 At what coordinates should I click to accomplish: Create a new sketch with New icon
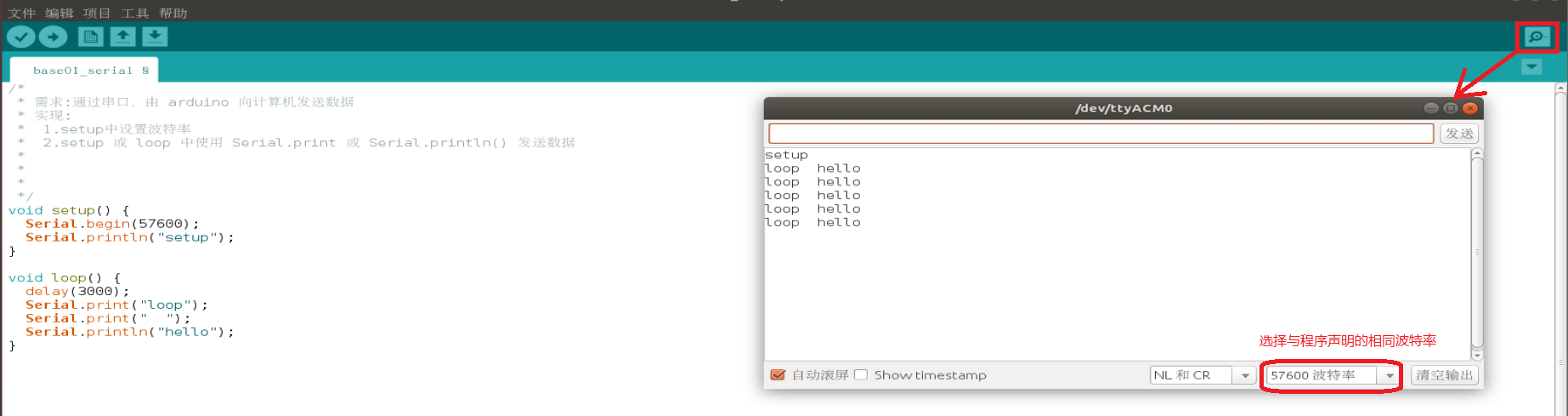point(90,37)
